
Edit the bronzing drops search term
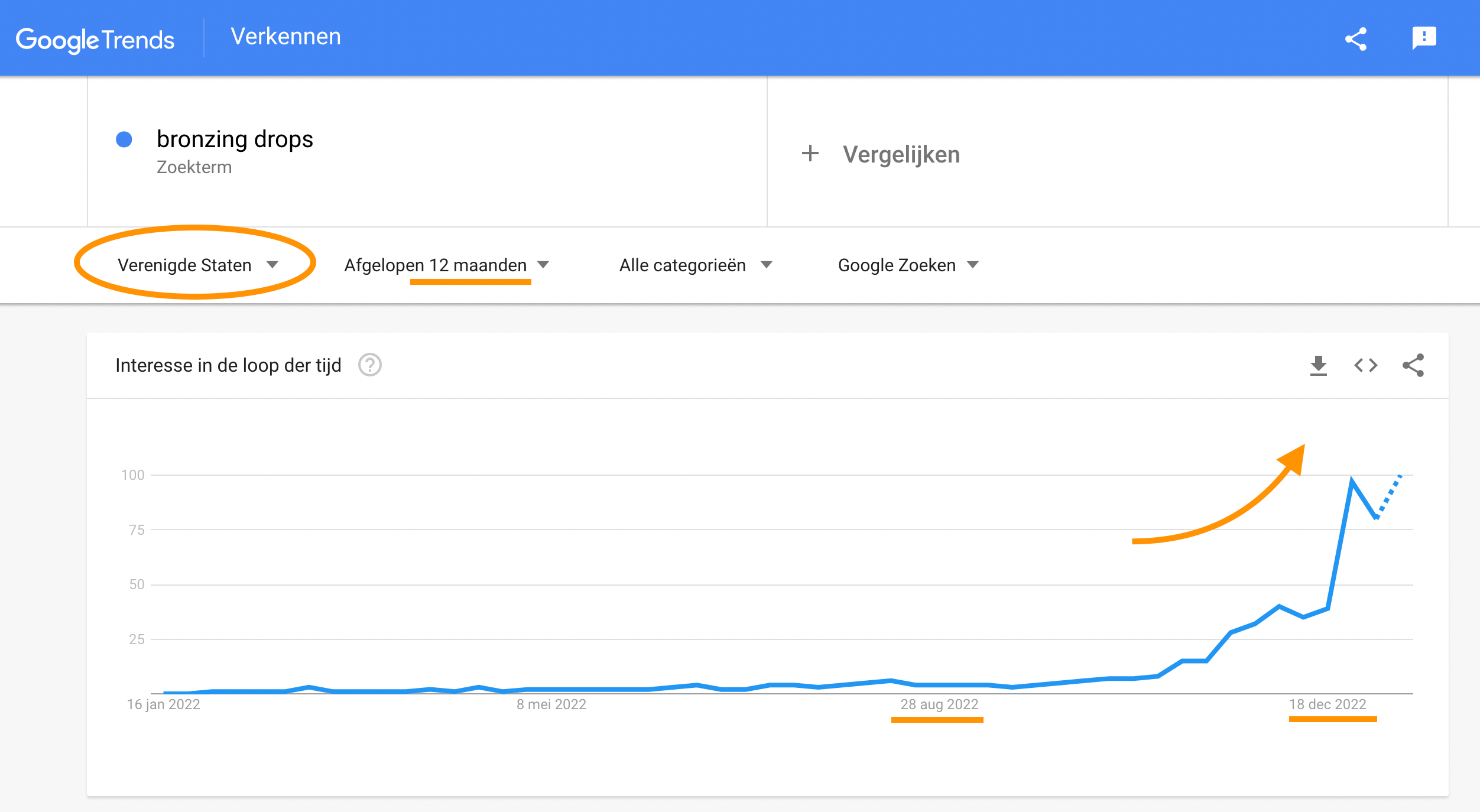[235, 139]
